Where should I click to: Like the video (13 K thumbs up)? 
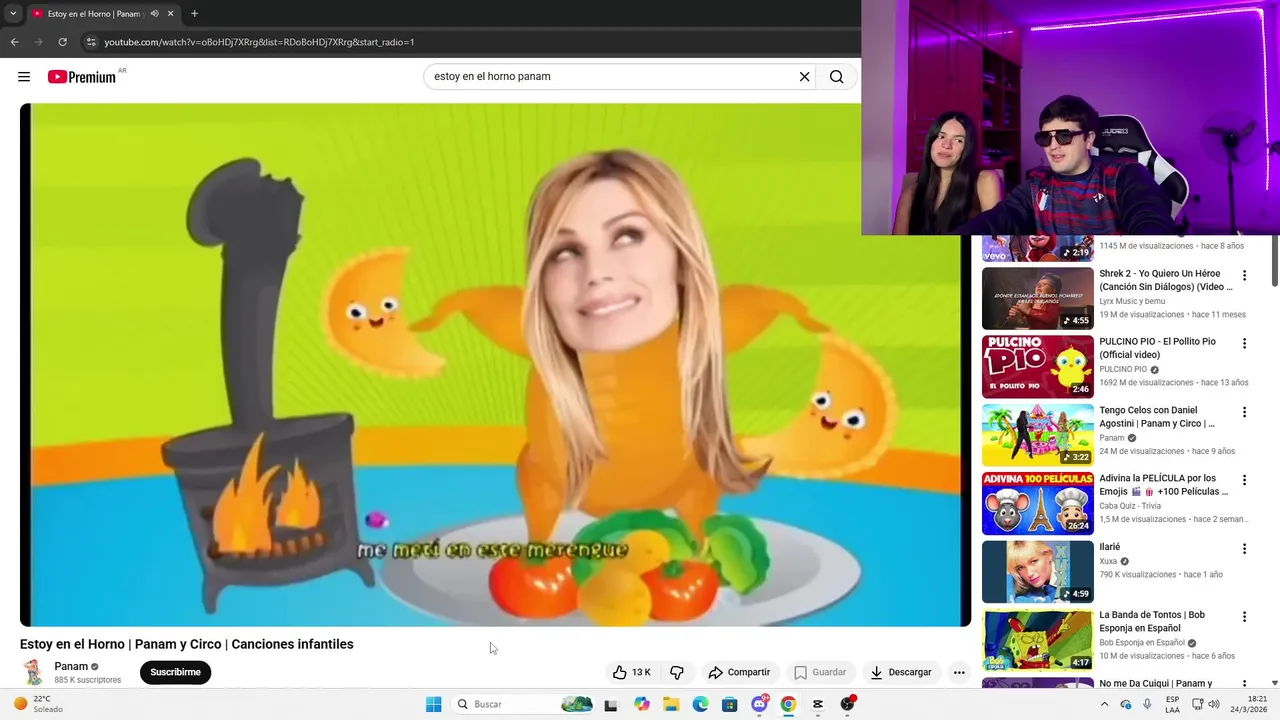tap(632, 672)
